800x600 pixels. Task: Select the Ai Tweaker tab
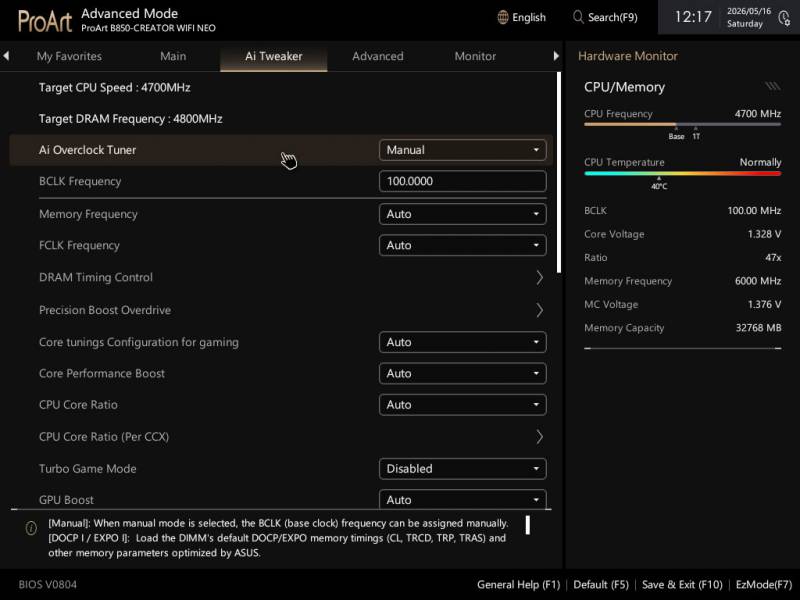click(273, 56)
